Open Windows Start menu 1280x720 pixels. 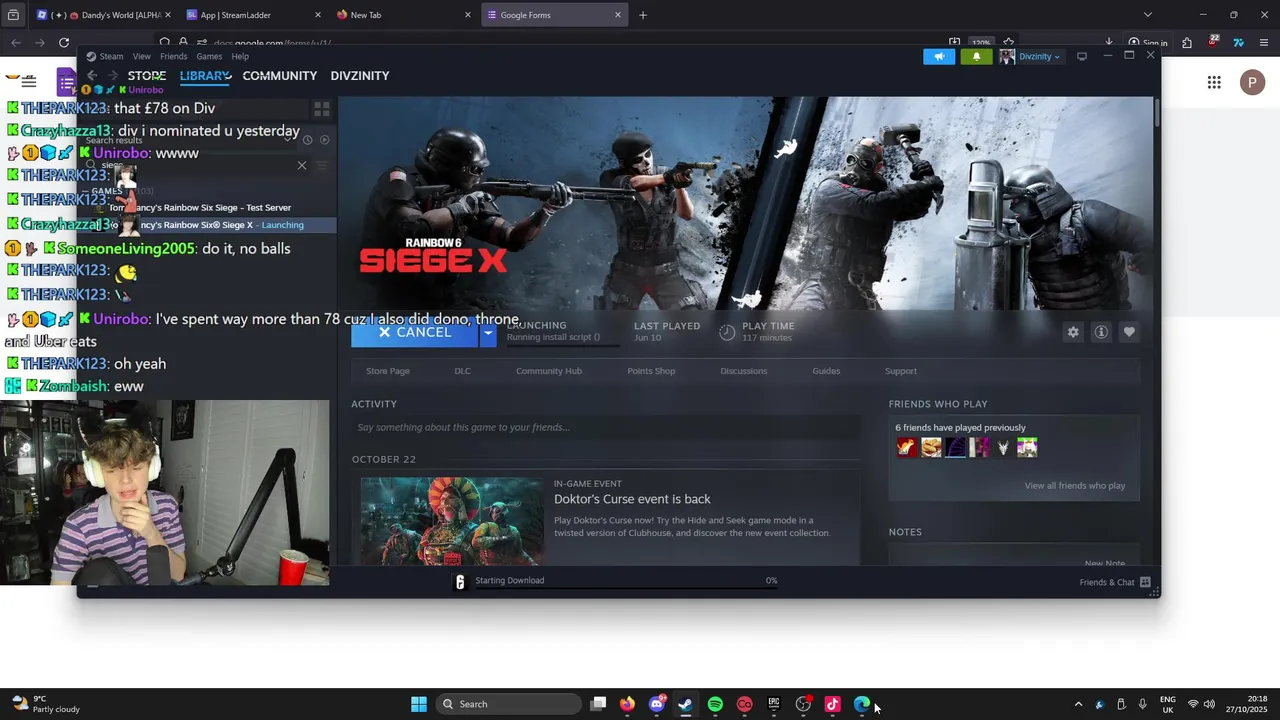(x=419, y=704)
